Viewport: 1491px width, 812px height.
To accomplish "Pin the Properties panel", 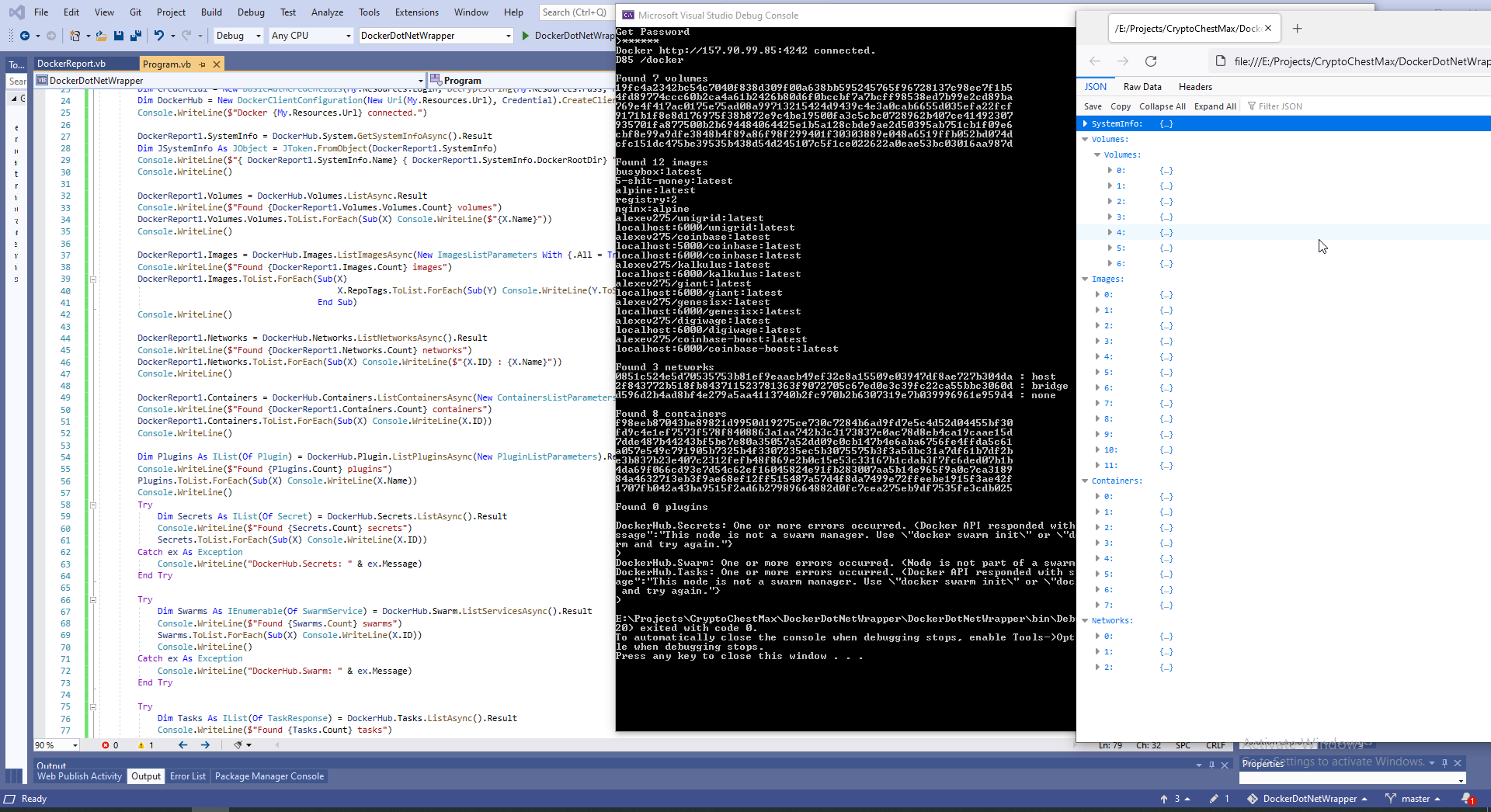I will (x=1444, y=763).
